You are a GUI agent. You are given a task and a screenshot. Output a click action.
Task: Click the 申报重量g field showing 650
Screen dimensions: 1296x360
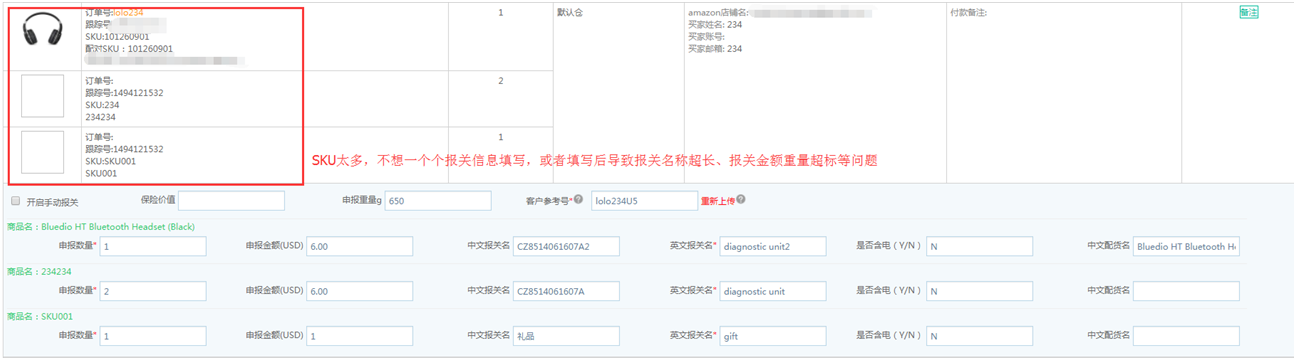[438, 201]
